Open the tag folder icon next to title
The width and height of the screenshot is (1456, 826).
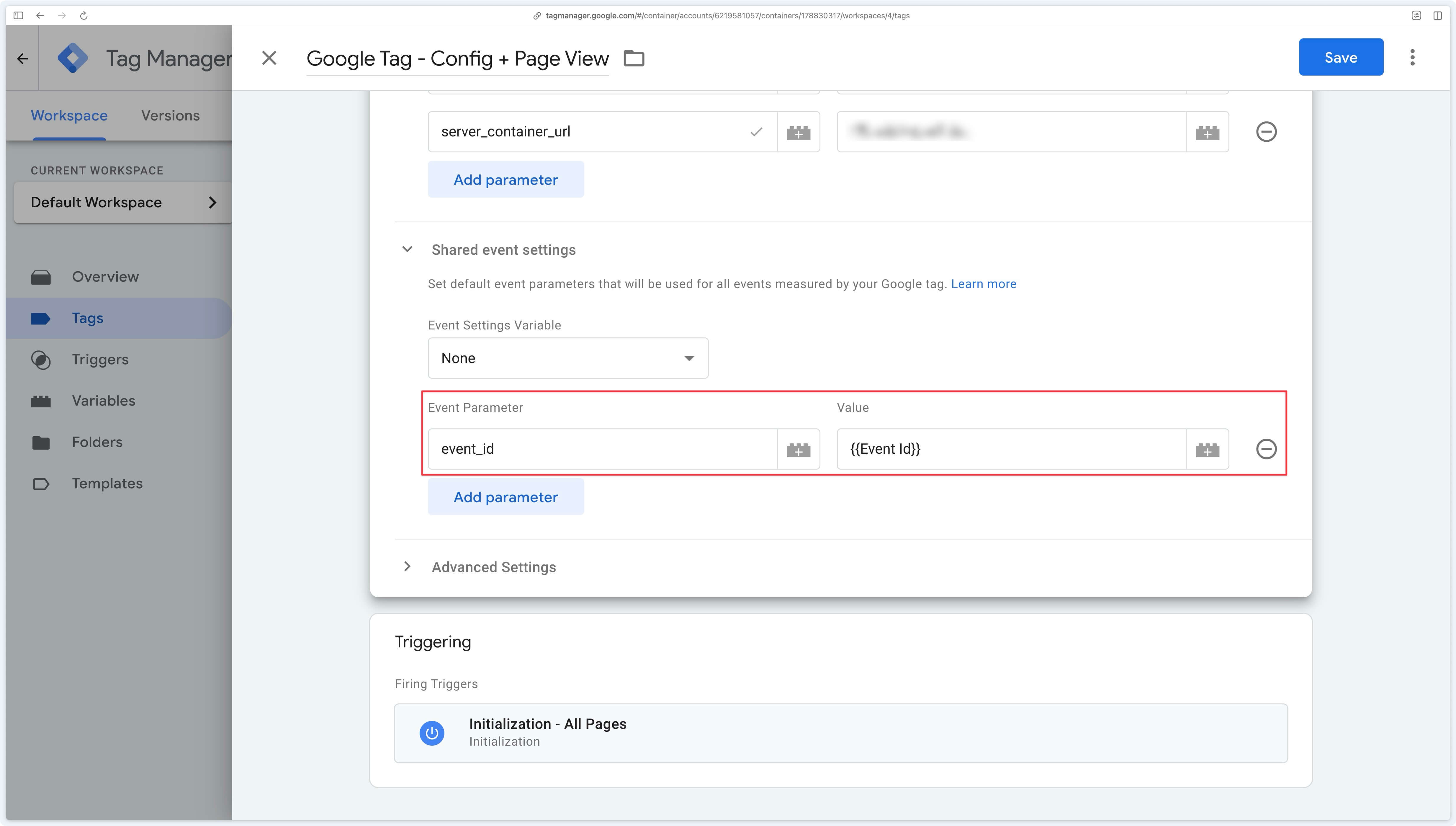click(x=634, y=58)
